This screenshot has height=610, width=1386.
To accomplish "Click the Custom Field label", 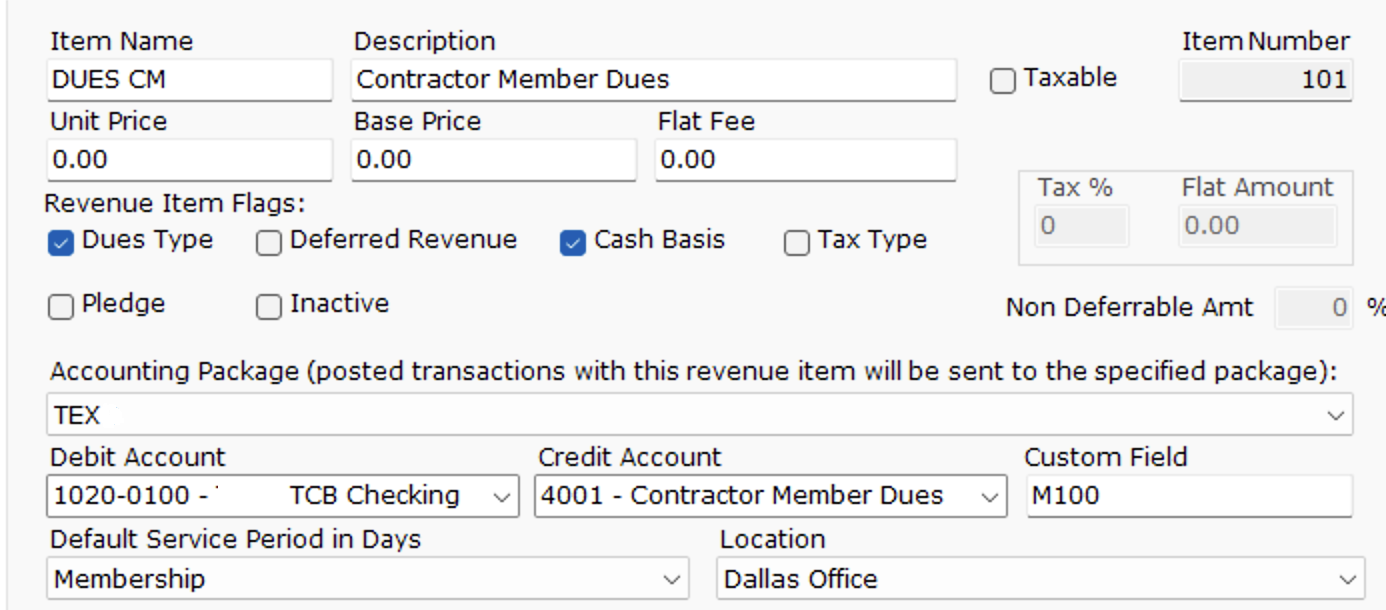I will 1106,457.
